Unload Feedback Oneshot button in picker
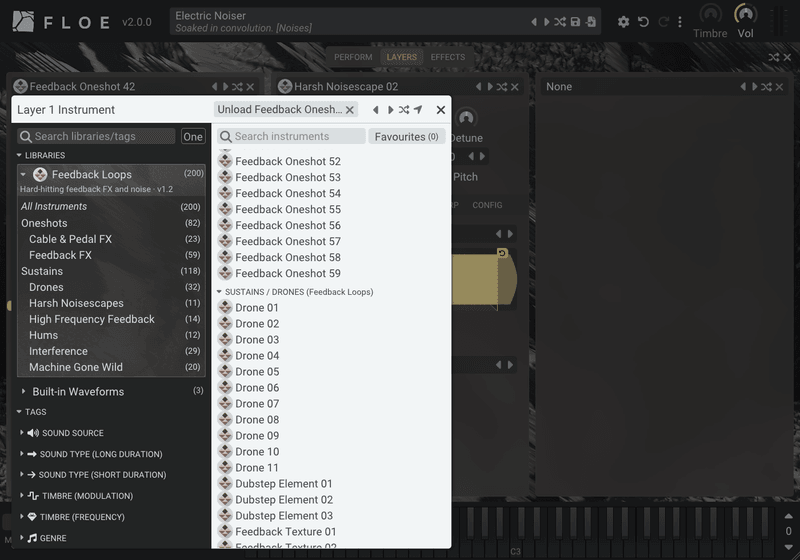This screenshot has width=800, height=560. 286,110
